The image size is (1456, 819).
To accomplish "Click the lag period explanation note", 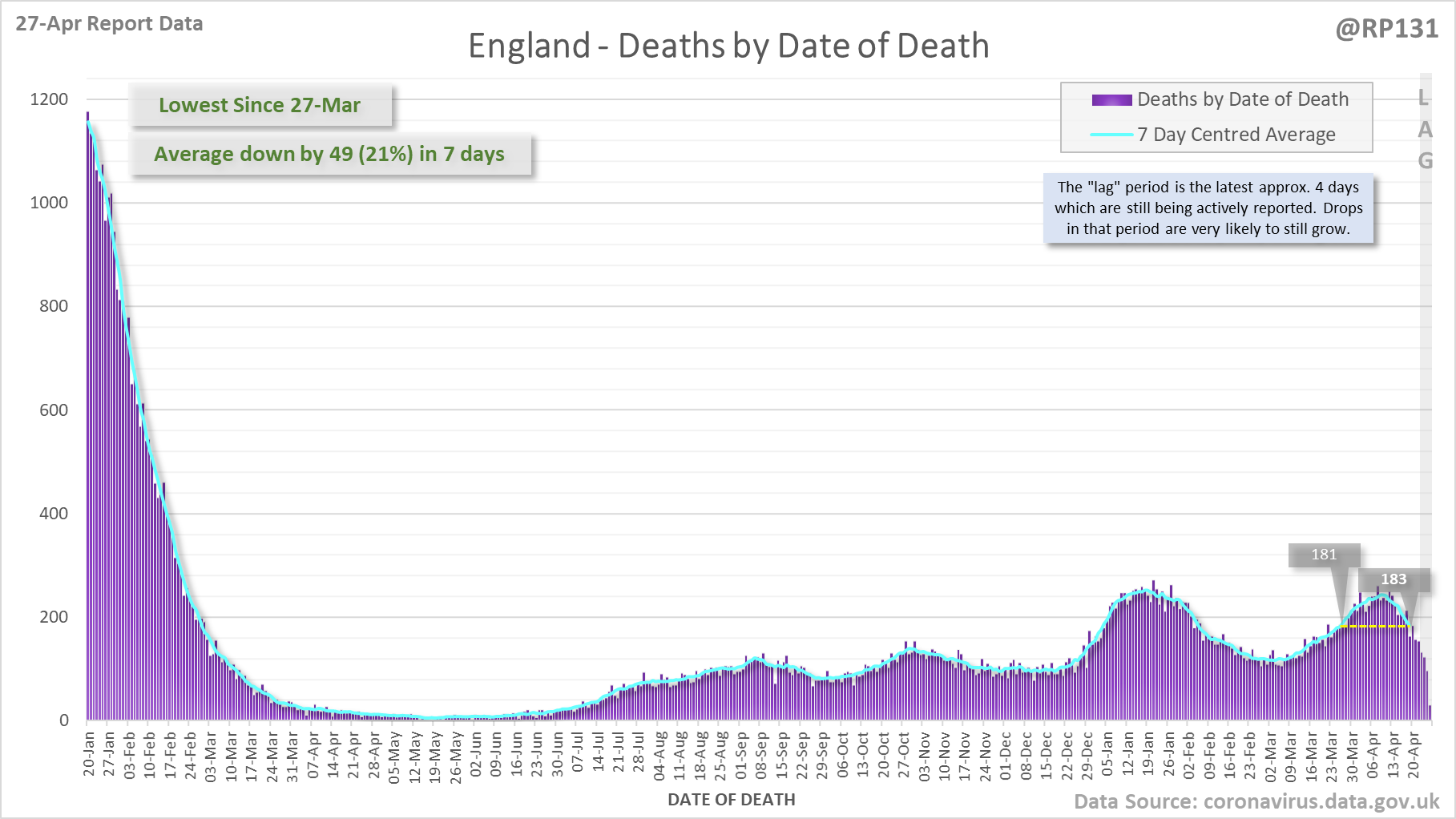I will pos(1208,208).
